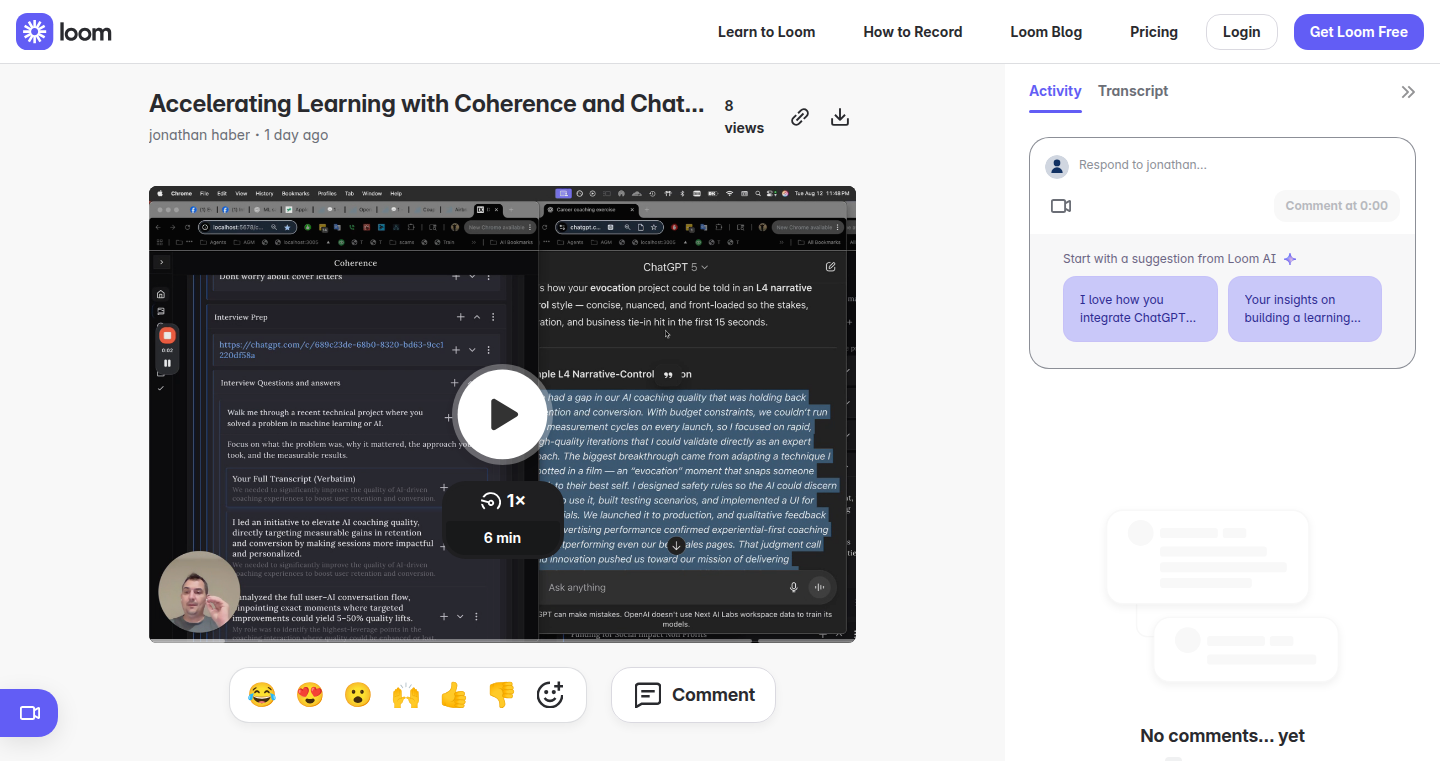Click the '6 min' duration label on video

click(502, 538)
